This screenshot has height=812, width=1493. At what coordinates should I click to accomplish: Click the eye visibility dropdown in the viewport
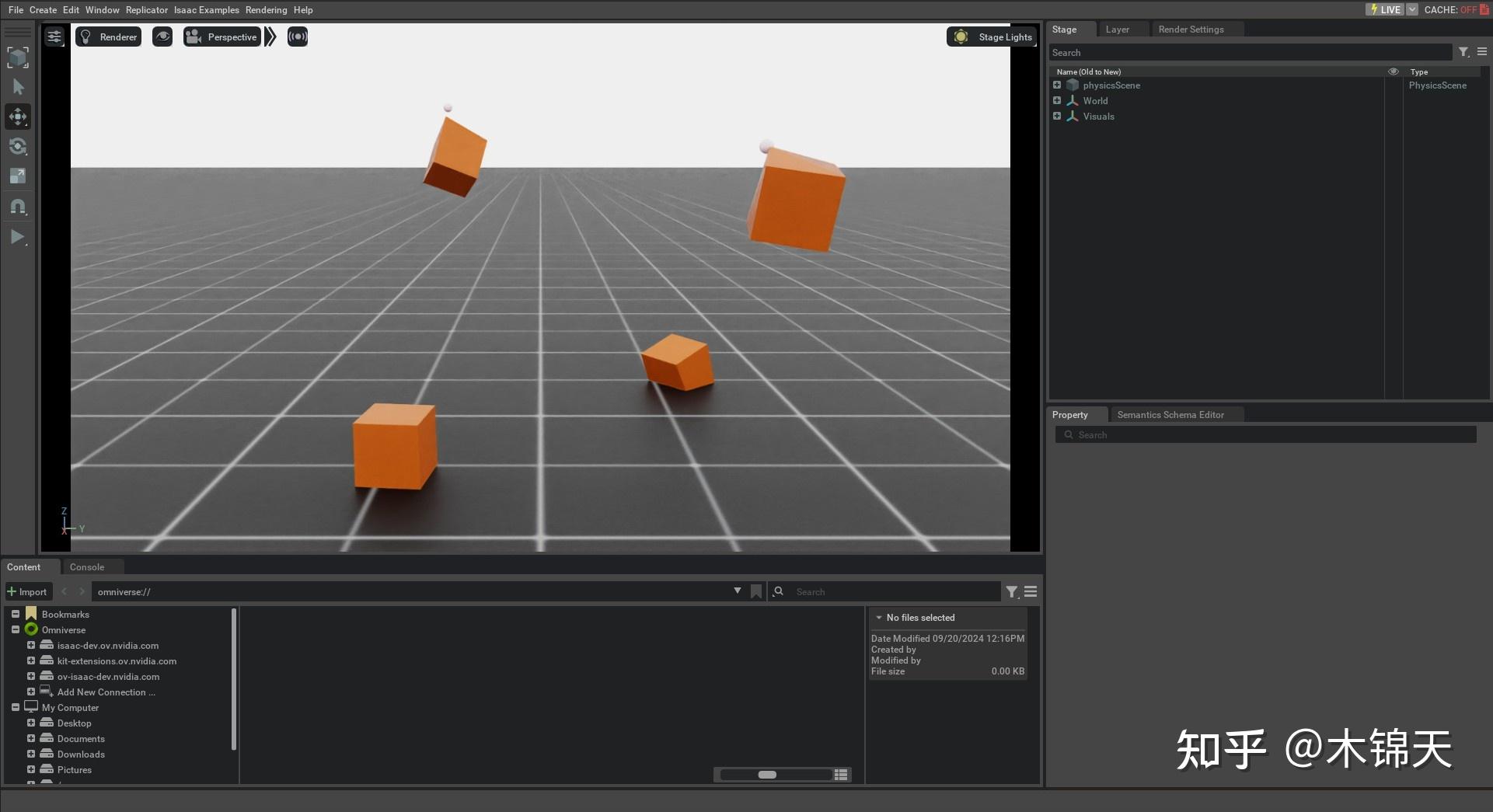(162, 37)
